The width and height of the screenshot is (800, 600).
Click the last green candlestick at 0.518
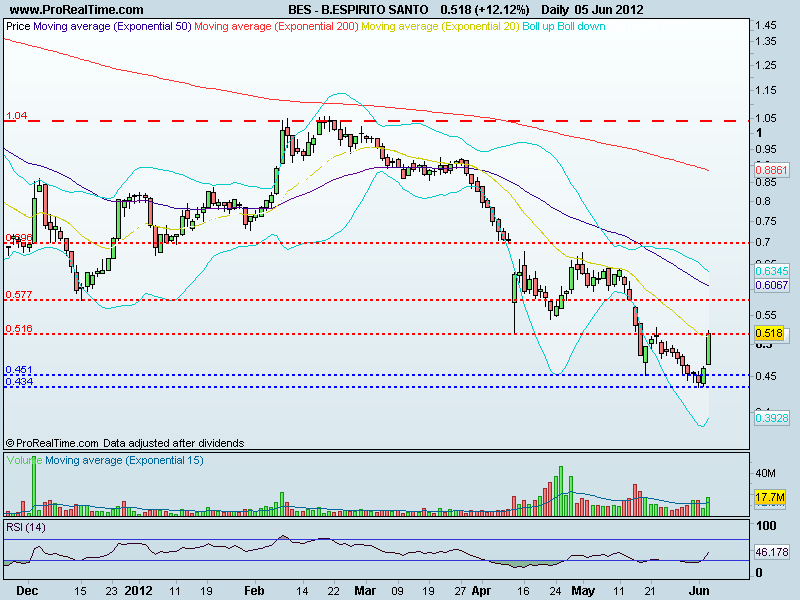(708, 349)
